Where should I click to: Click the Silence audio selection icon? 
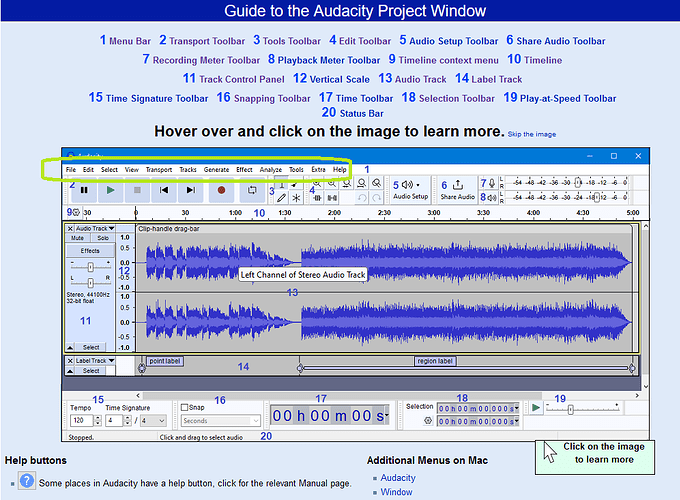tap(332, 198)
